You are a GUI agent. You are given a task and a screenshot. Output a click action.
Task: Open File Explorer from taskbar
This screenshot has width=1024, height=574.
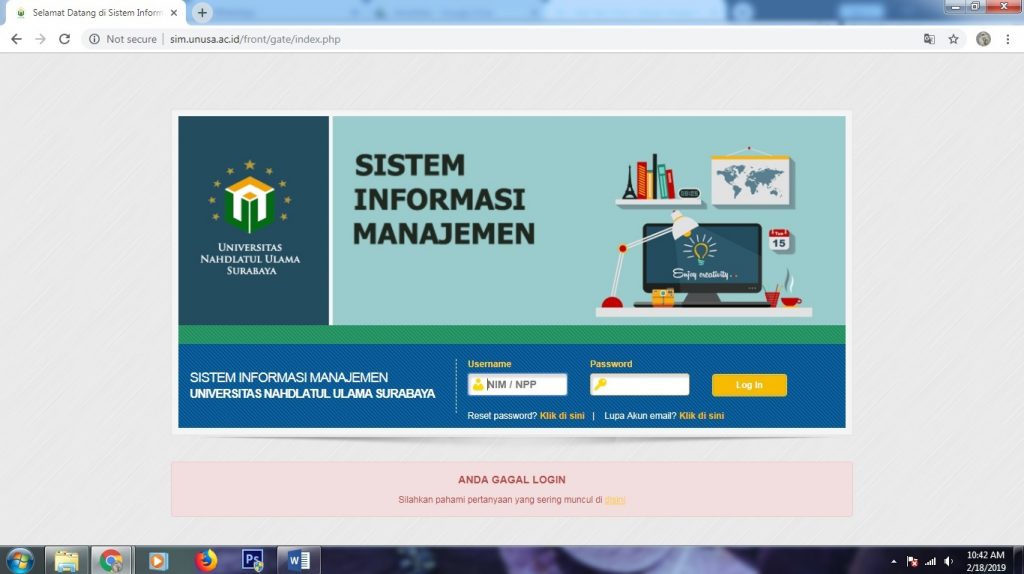(66, 560)
